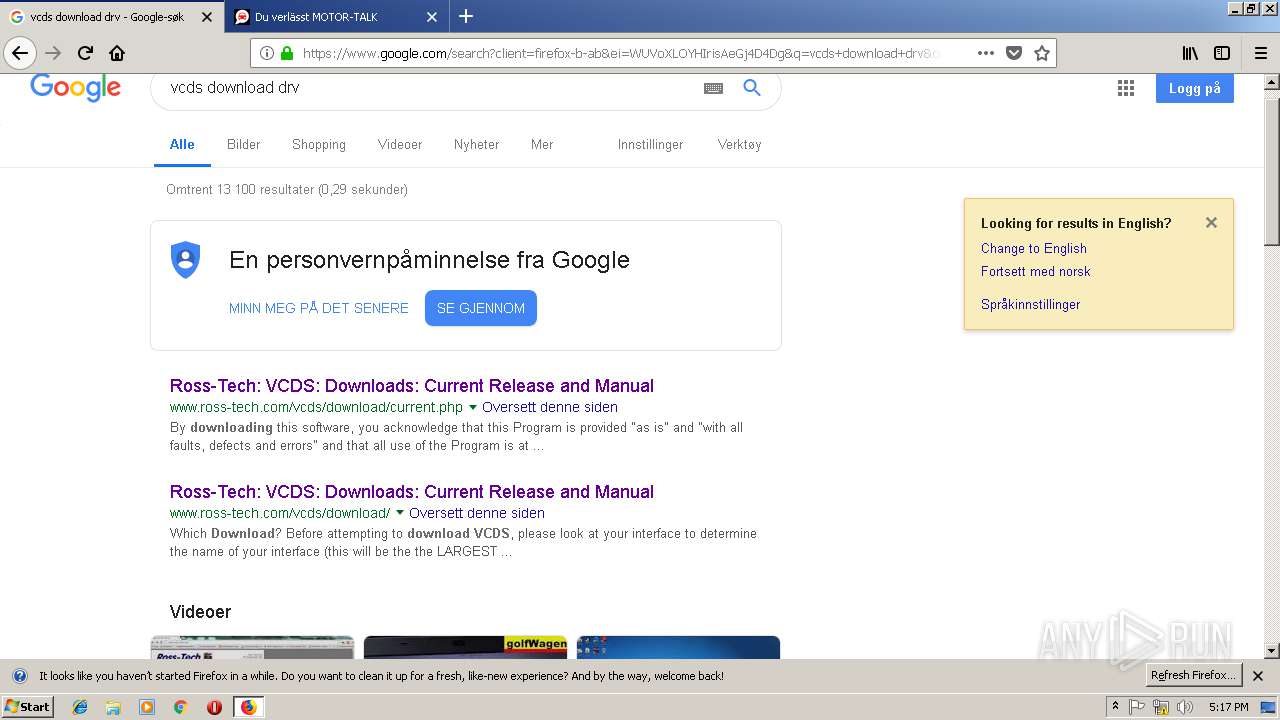Switch to Bilder results
This screenshot has height=720, width=1280.
[243, 145]
